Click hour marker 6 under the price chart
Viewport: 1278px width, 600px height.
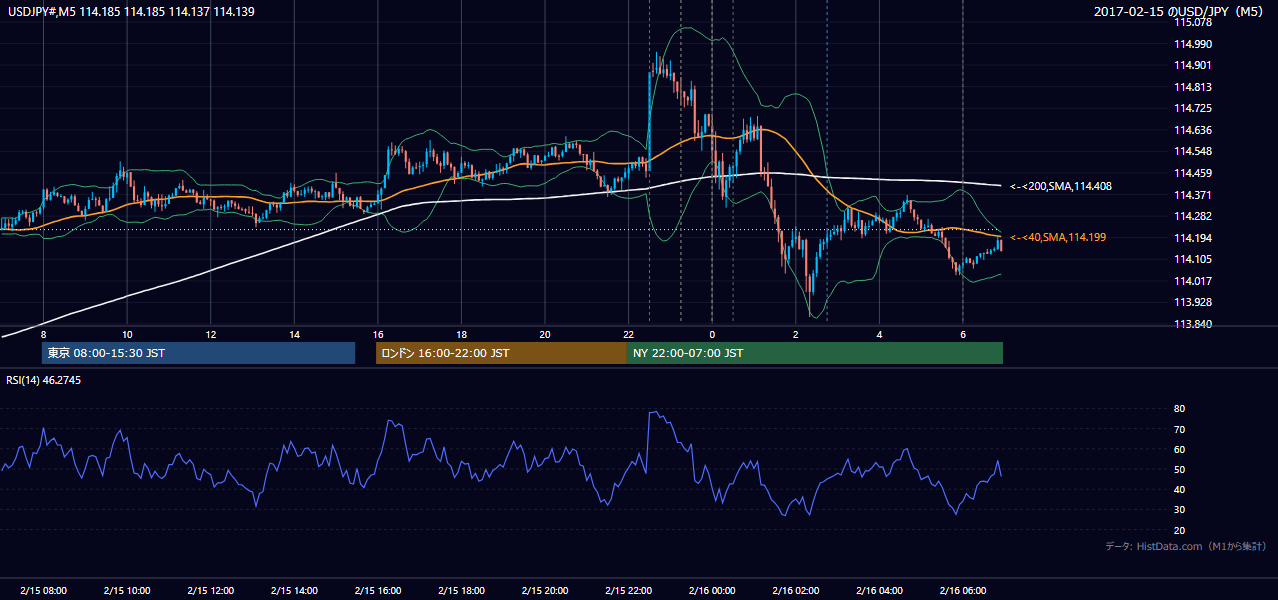tap(962, 333)
